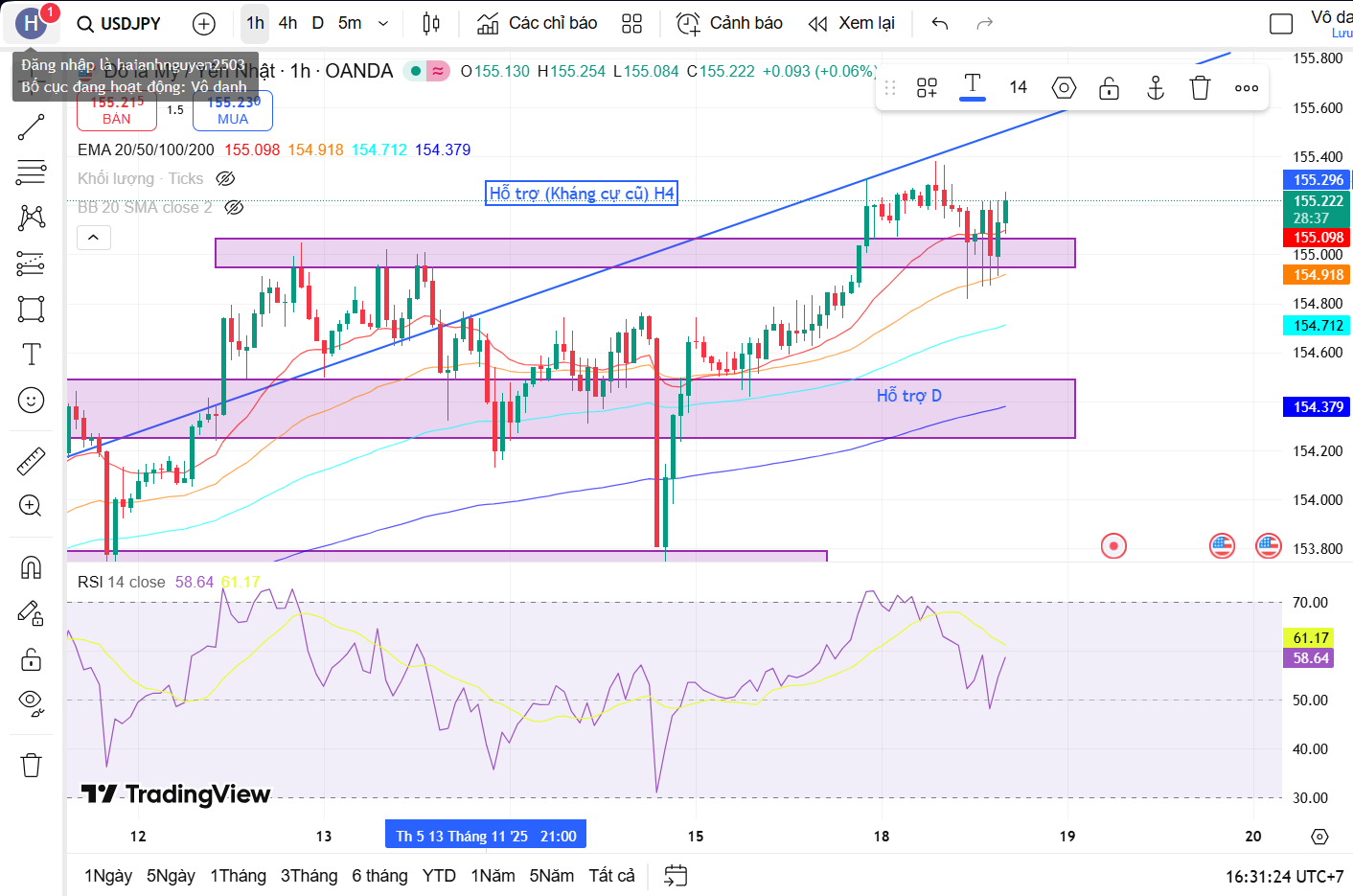The width and height of the screenshot is (1353, 896).
Task: Collapse the indicator legend with chevron
Action: click(x=93, y=237)
